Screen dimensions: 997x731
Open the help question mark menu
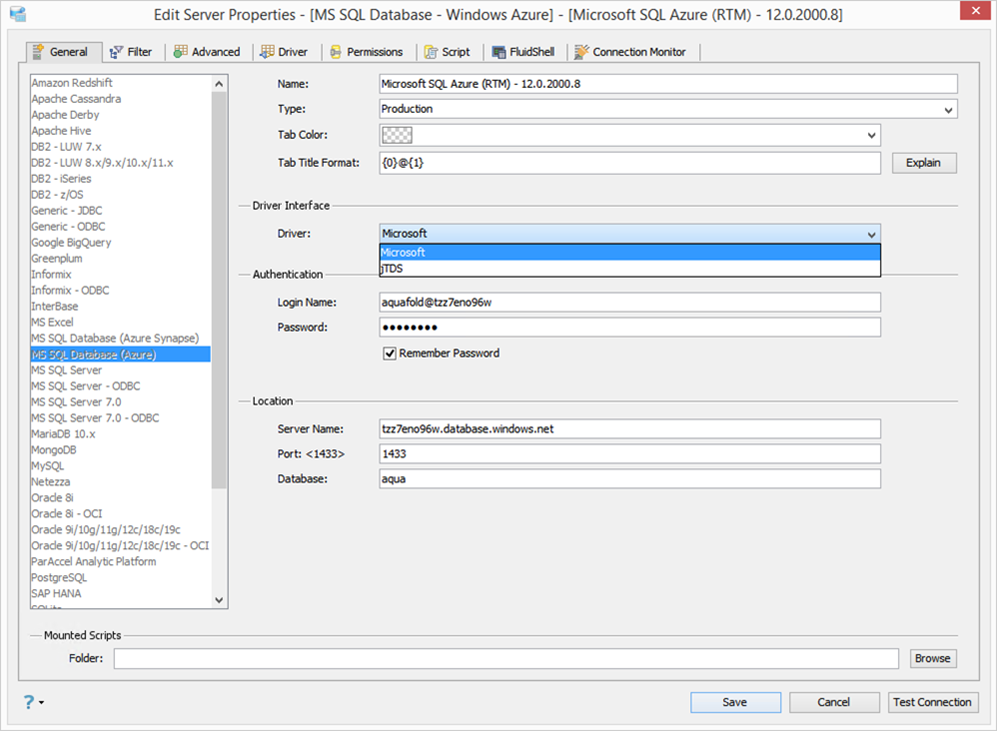[x=33, y=702]
